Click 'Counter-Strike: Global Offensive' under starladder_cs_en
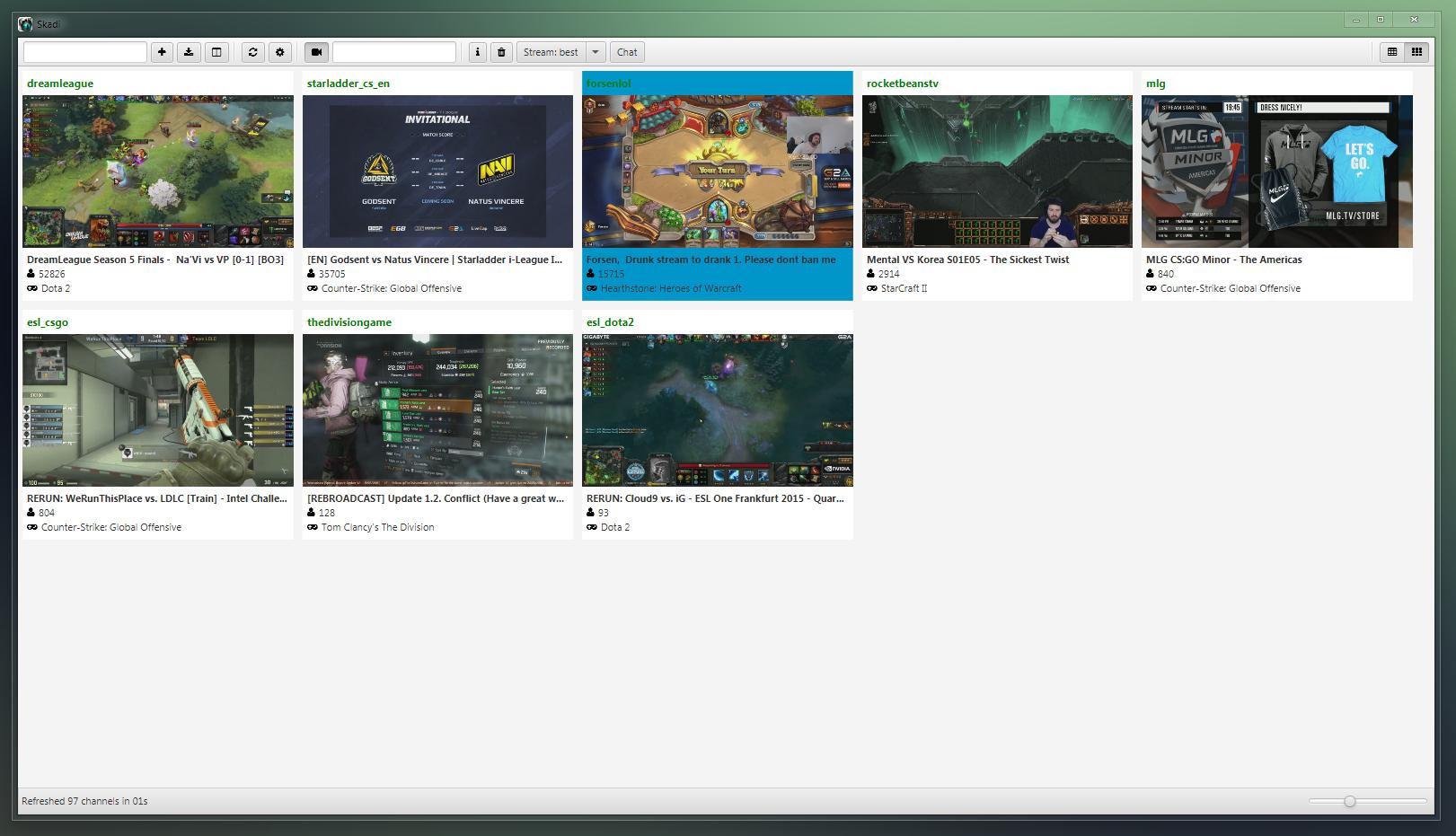 click(x=392, y=288)
